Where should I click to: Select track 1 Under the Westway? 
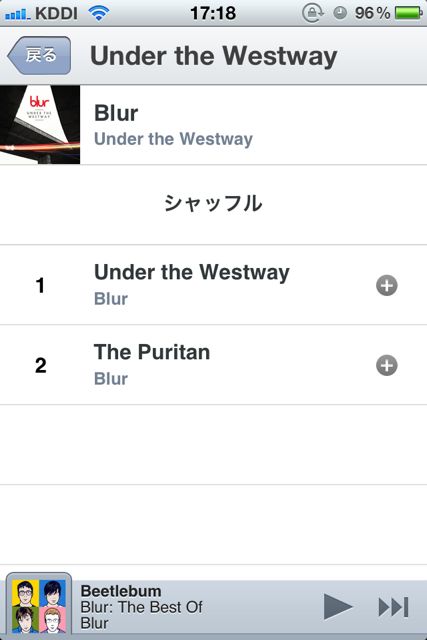click(x=214, y=285)
